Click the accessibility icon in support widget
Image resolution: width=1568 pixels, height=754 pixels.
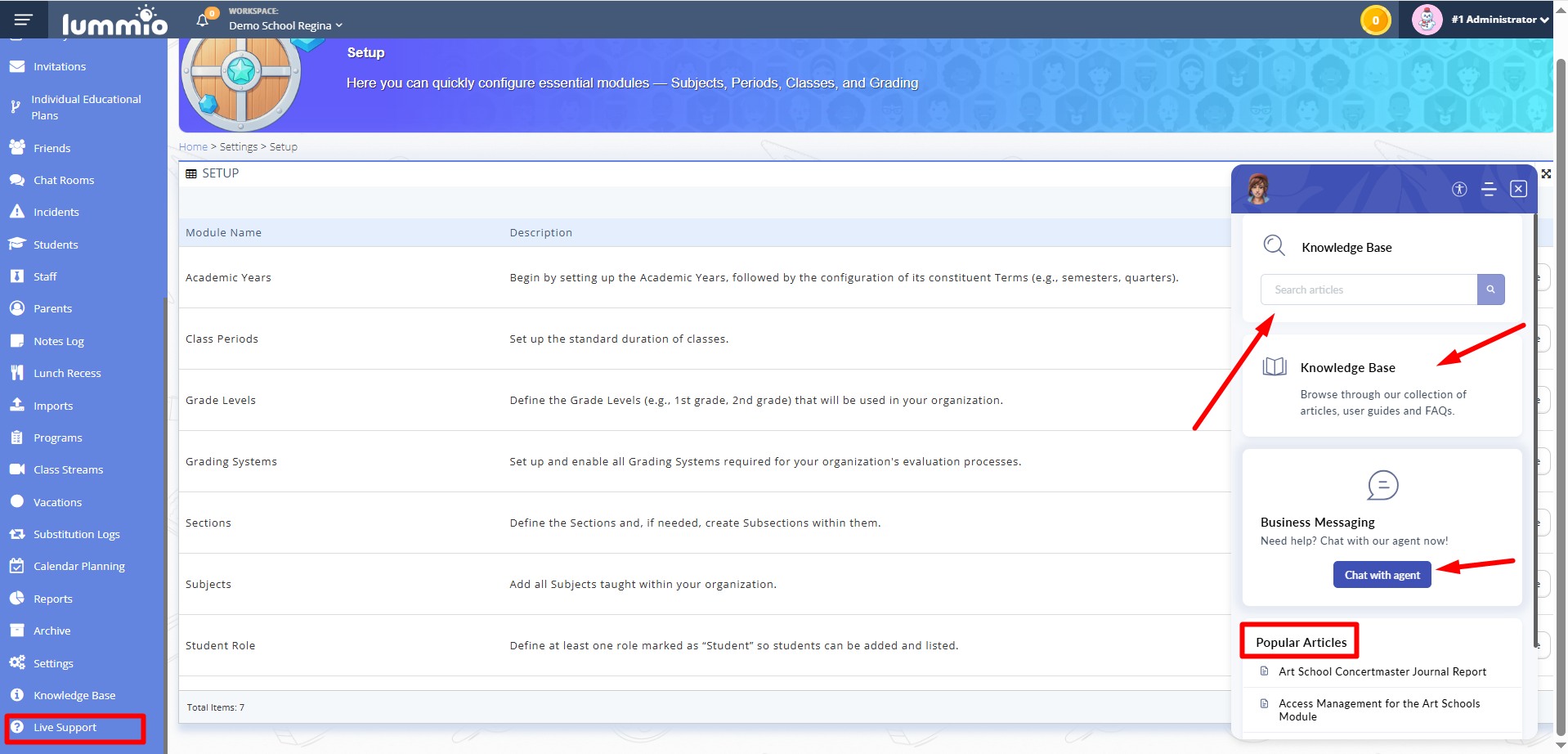(1459, 189)
